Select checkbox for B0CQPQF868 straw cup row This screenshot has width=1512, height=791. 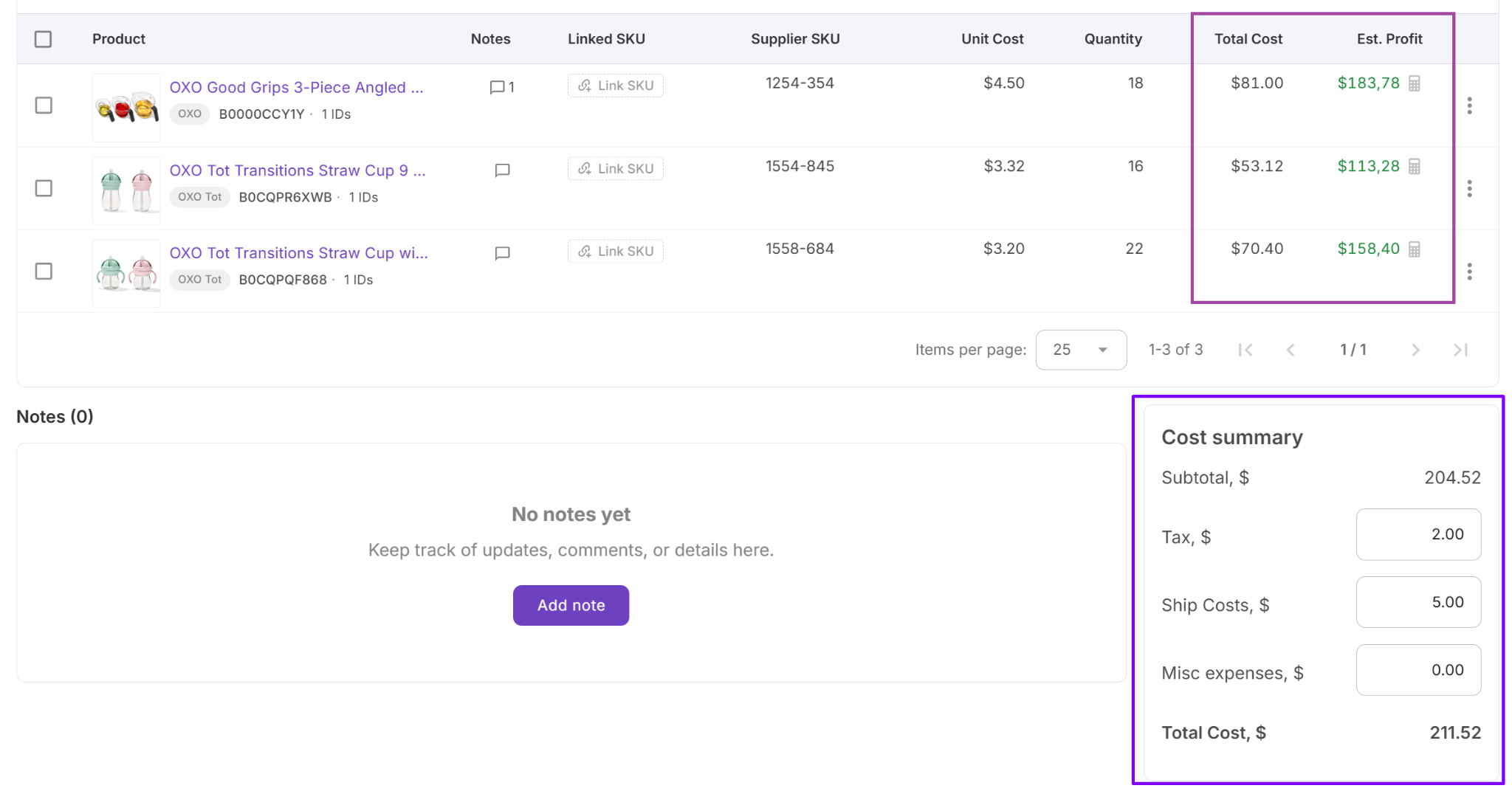(x=44, y=272)
